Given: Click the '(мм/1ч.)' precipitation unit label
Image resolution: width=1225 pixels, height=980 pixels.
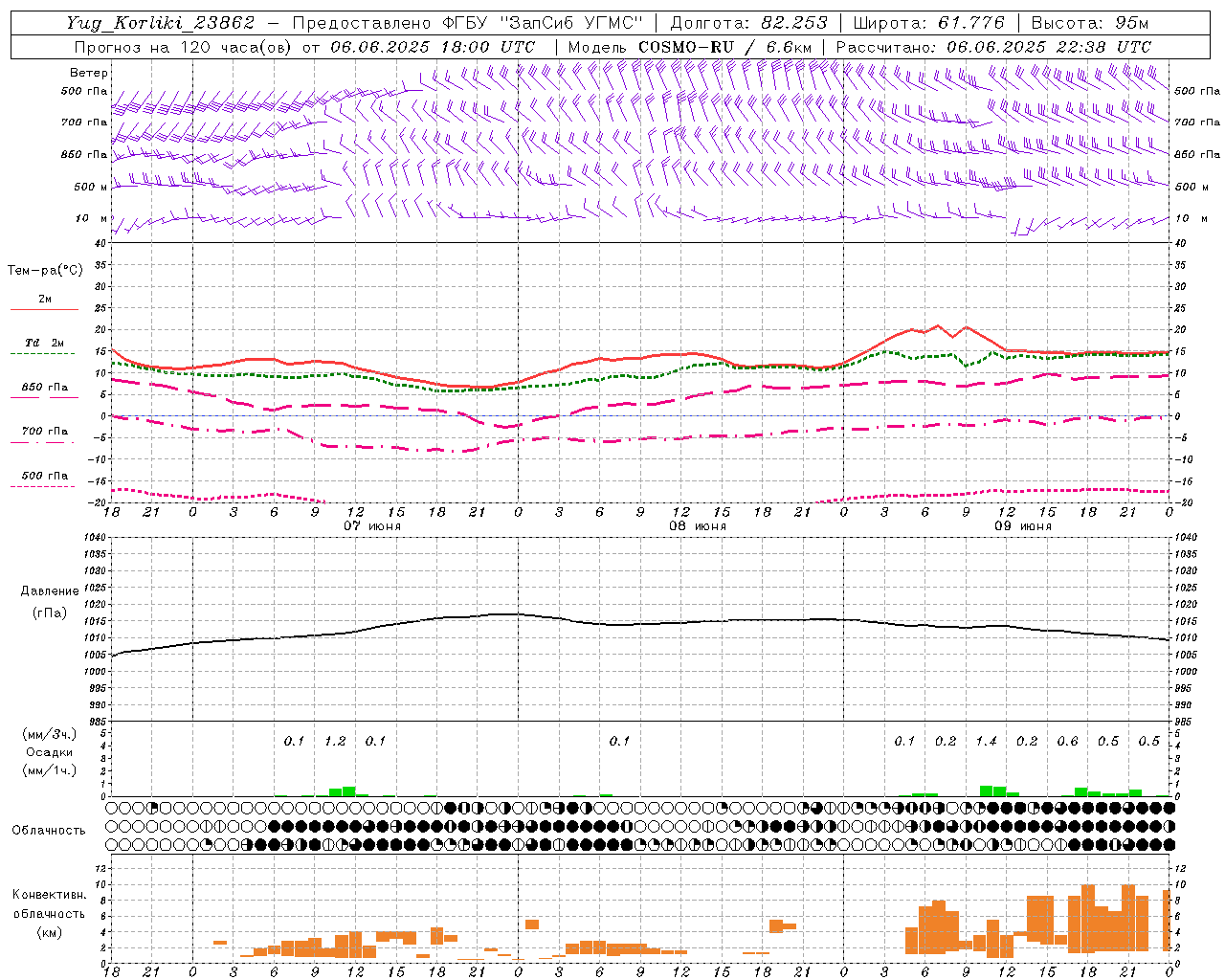Looking at the screenshot, I should [x=50, y=770].
